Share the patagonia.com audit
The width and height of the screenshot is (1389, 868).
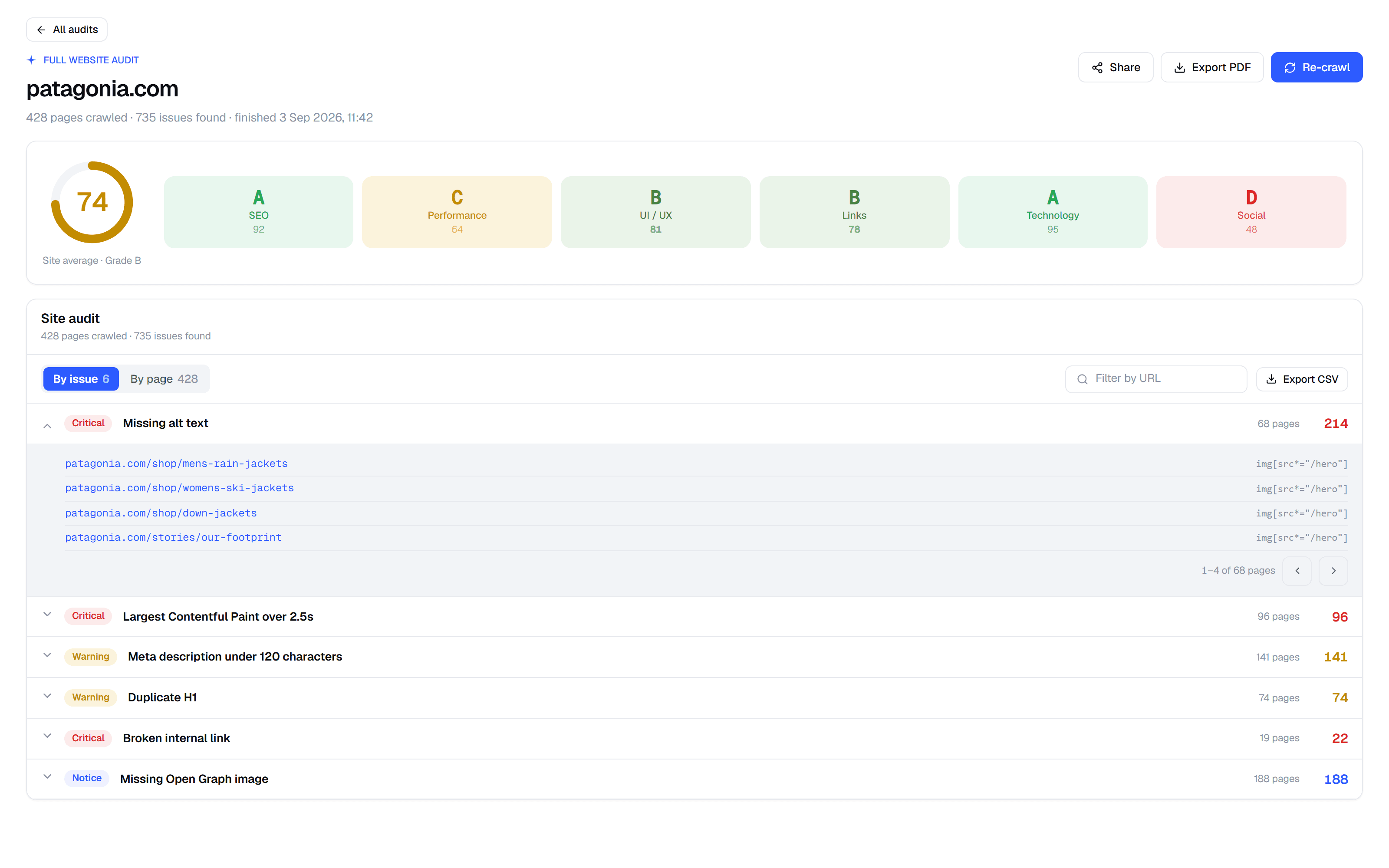(x=1115, y=67)
